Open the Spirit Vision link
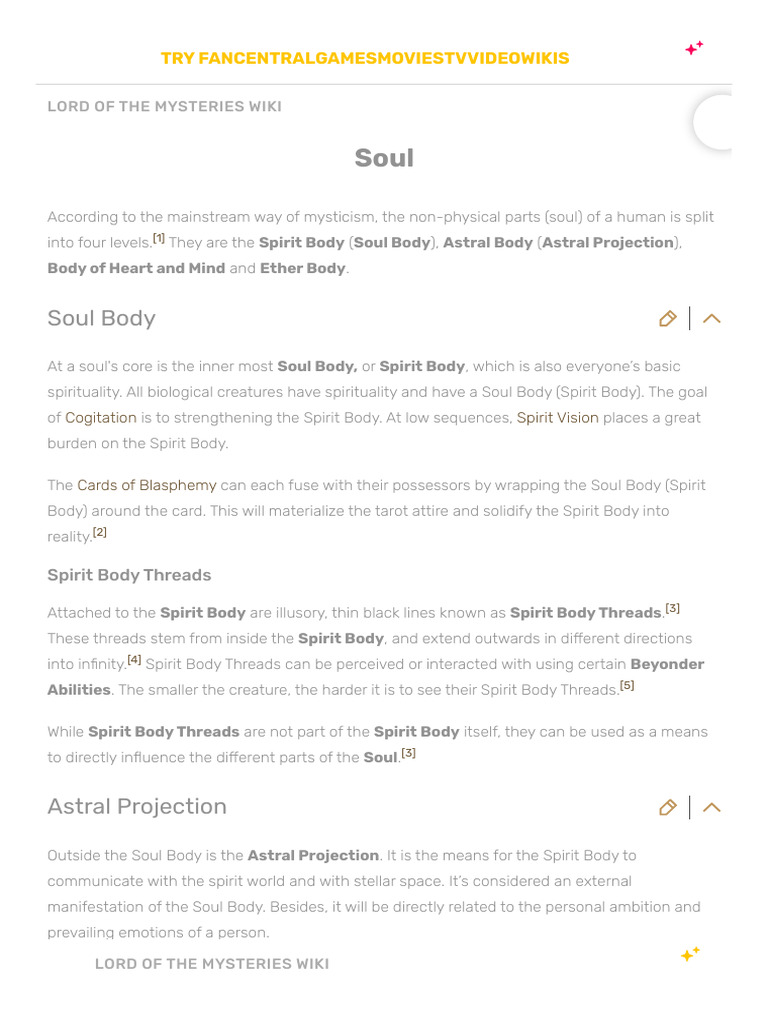The height and width of the screenshot is (1024, 768). coord(557,418)
